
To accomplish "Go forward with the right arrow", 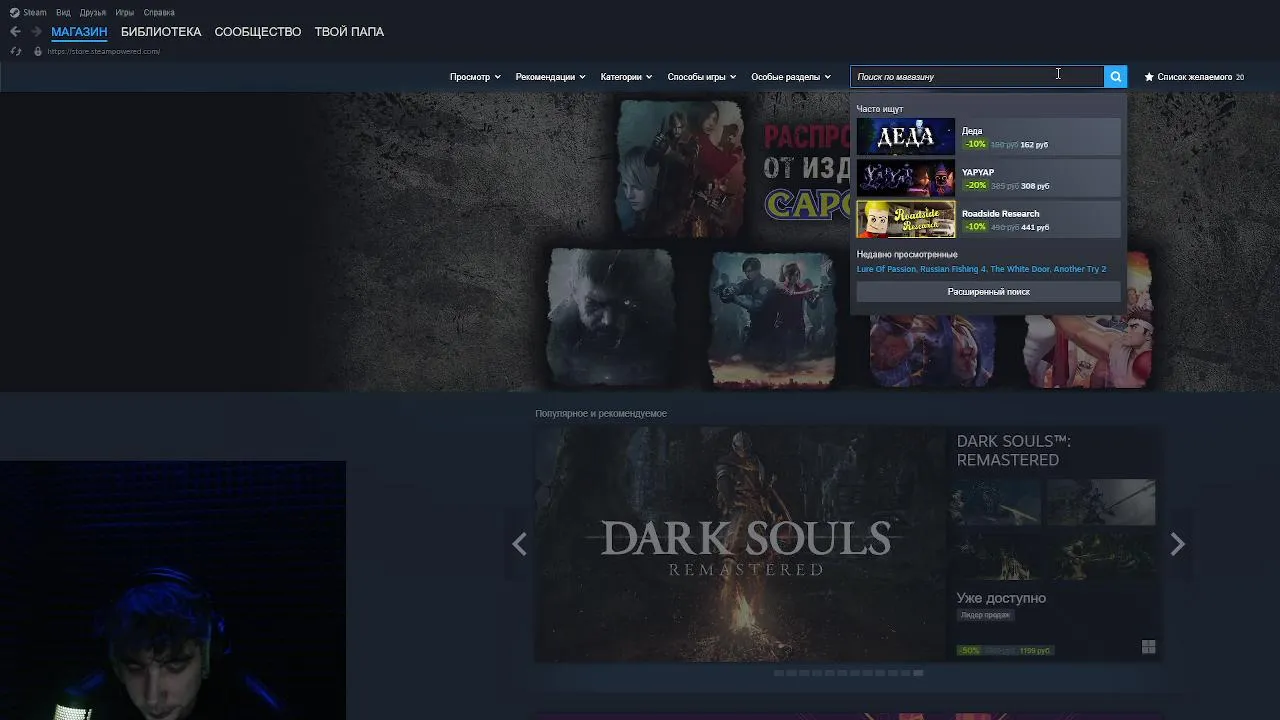I will (x=36, y=31).
